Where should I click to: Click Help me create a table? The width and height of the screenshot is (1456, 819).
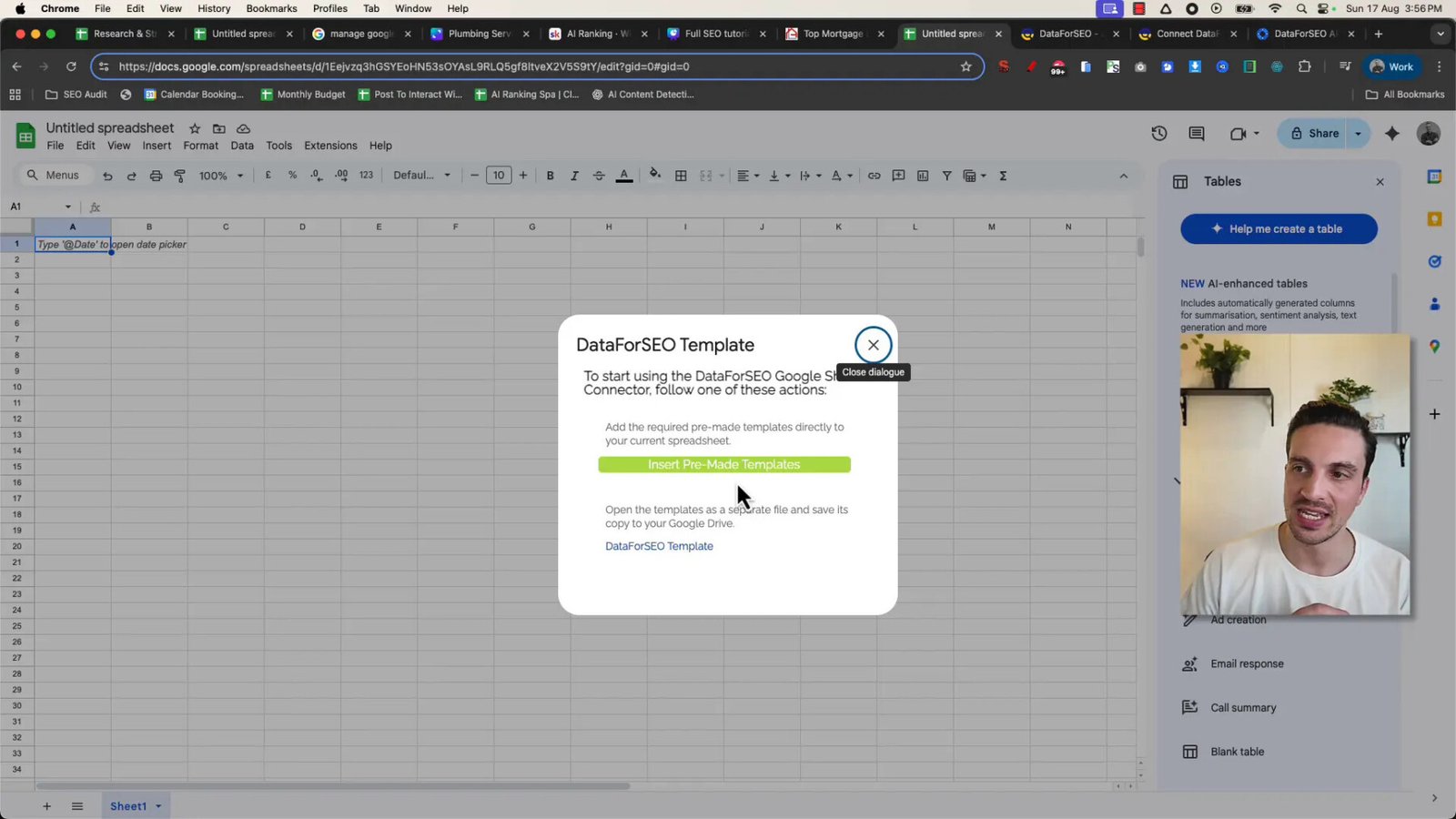(x=1279, y=228)
